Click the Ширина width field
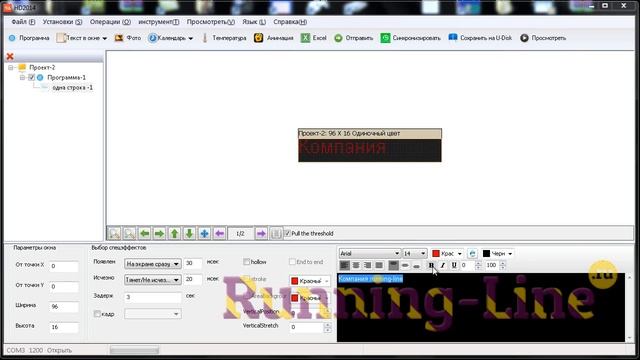The image size is (640, 360). pos(64,307)
